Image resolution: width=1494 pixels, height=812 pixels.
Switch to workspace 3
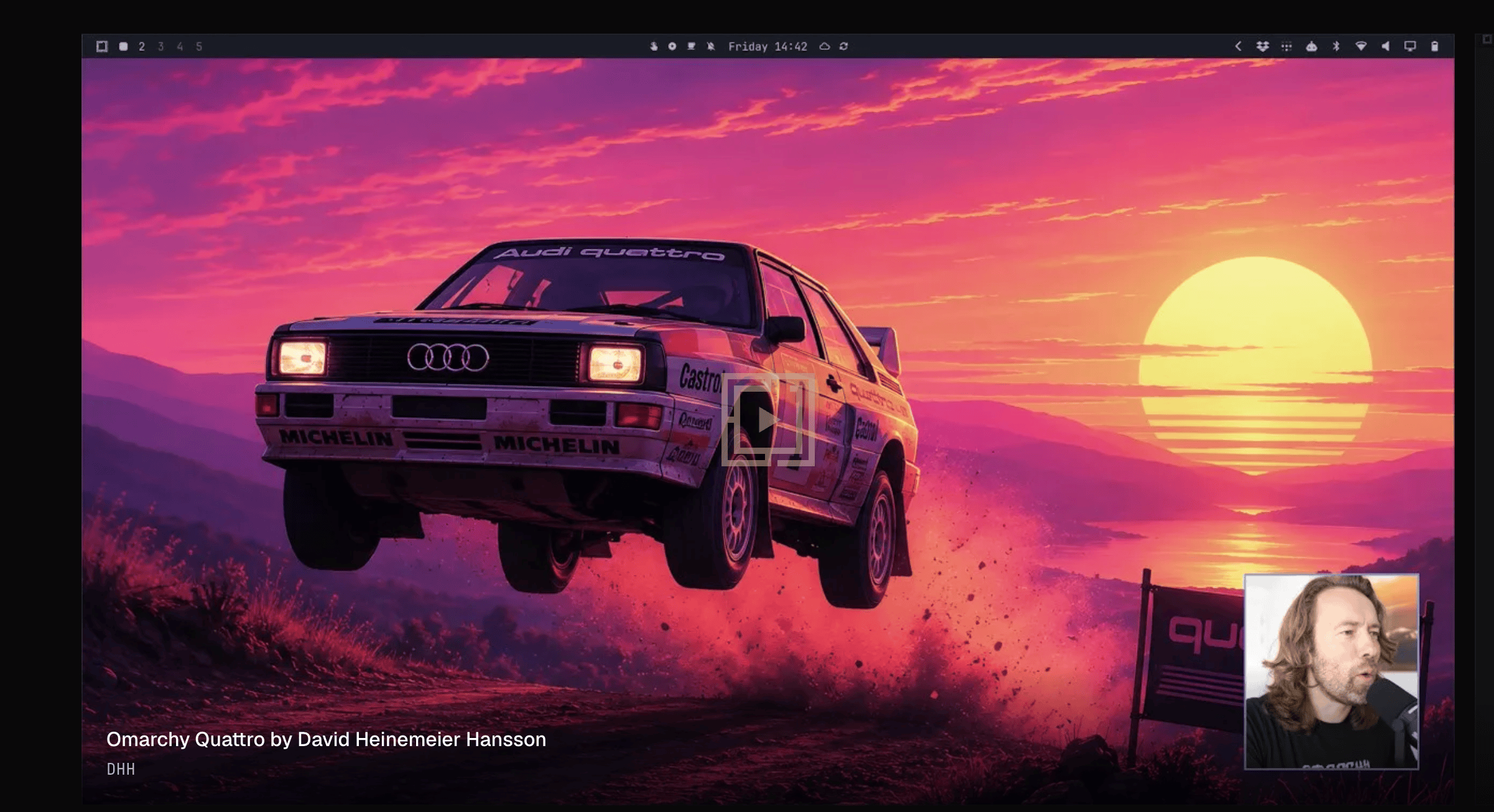pos(161,46)
